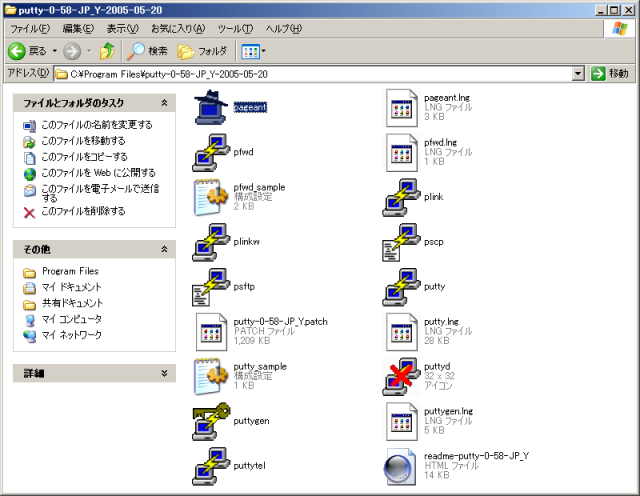Click the 'このファイルを削除する' delete link
The height and width of the screenshot is (496, 640).
[82, 211]
